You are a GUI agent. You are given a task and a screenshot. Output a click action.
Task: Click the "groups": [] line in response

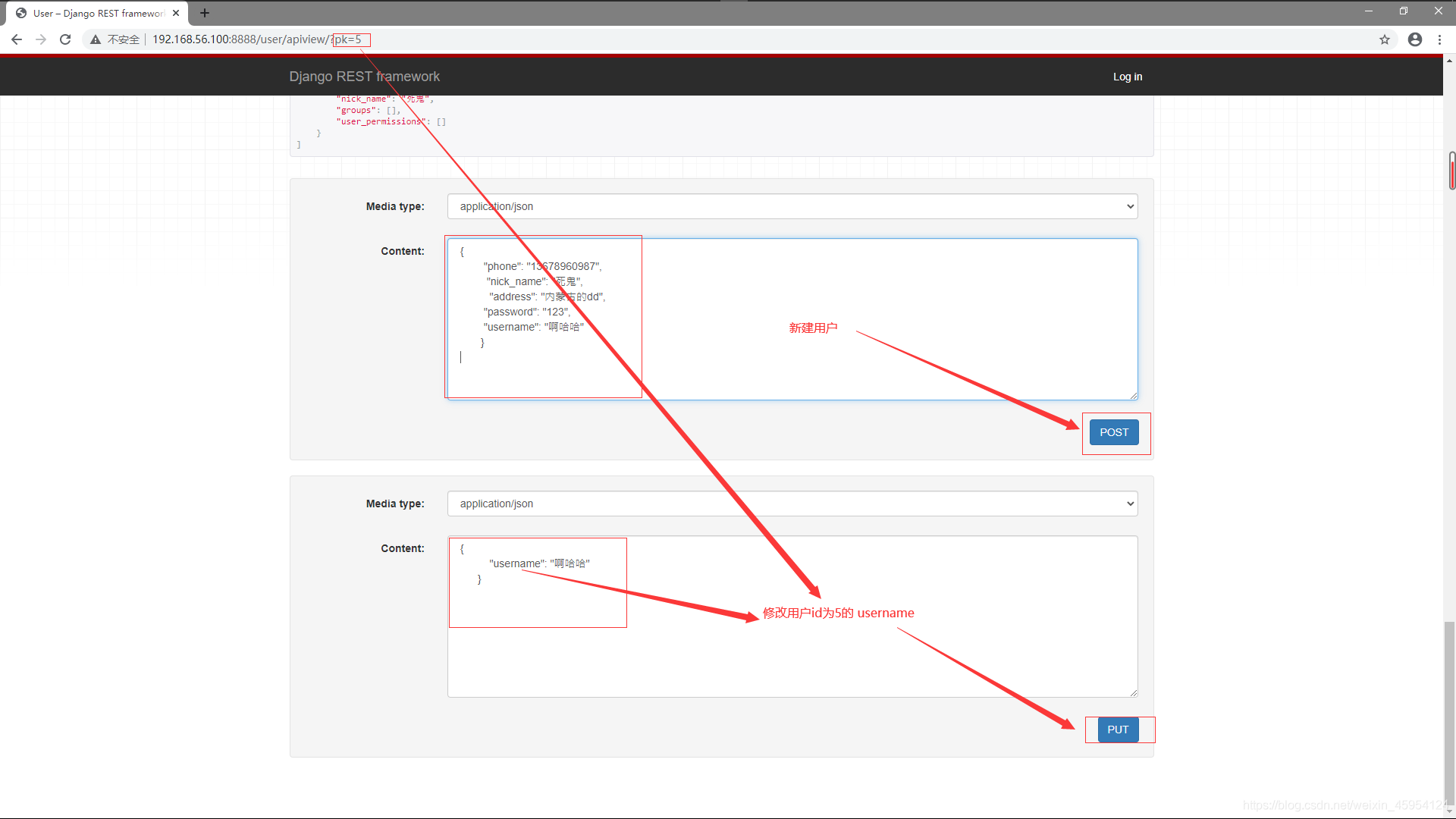[x=369, y=110]
